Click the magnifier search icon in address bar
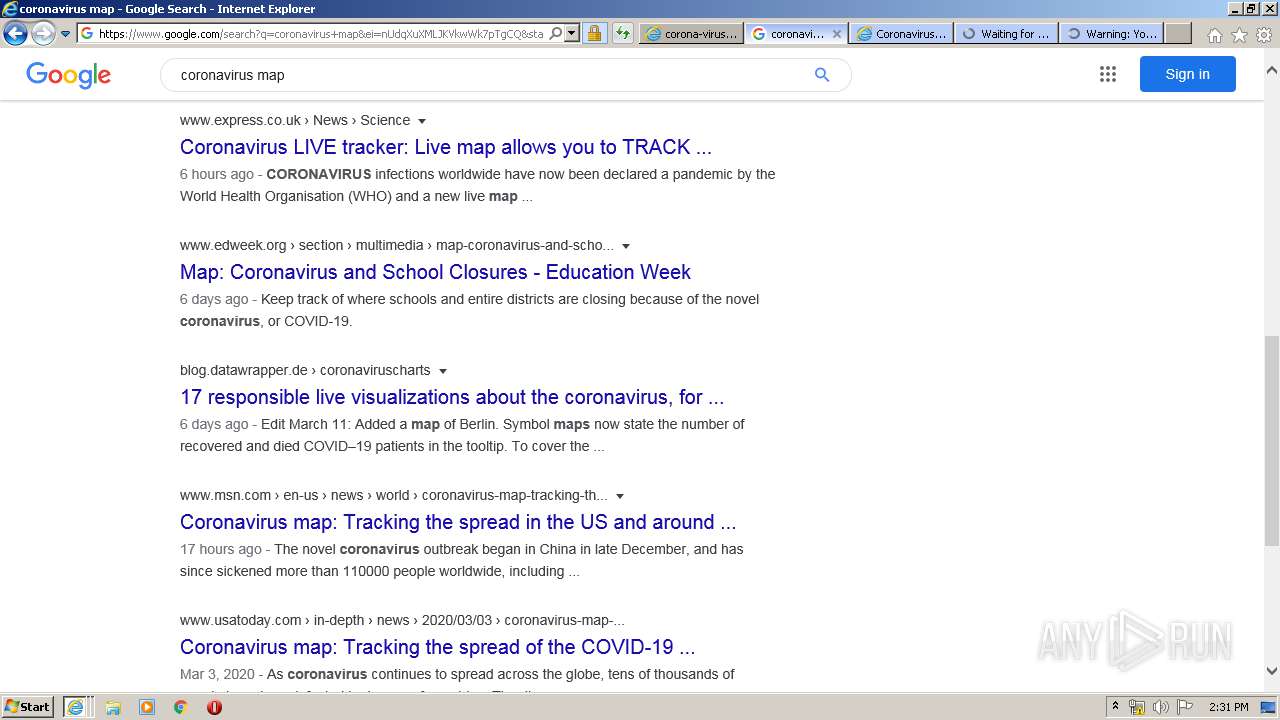1280x720 pixels. (556, 33)
